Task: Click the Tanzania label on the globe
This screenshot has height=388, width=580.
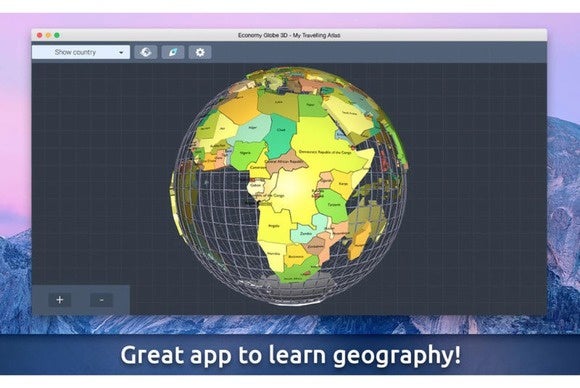Action: click(334, 205)
